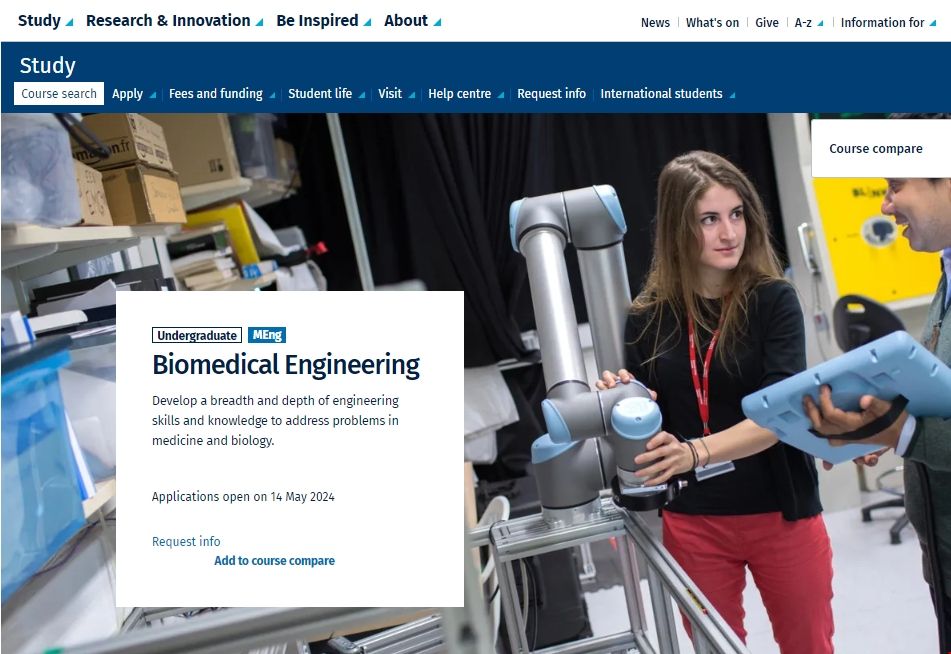Expand the Student life submenu arrow

point(361,96)
